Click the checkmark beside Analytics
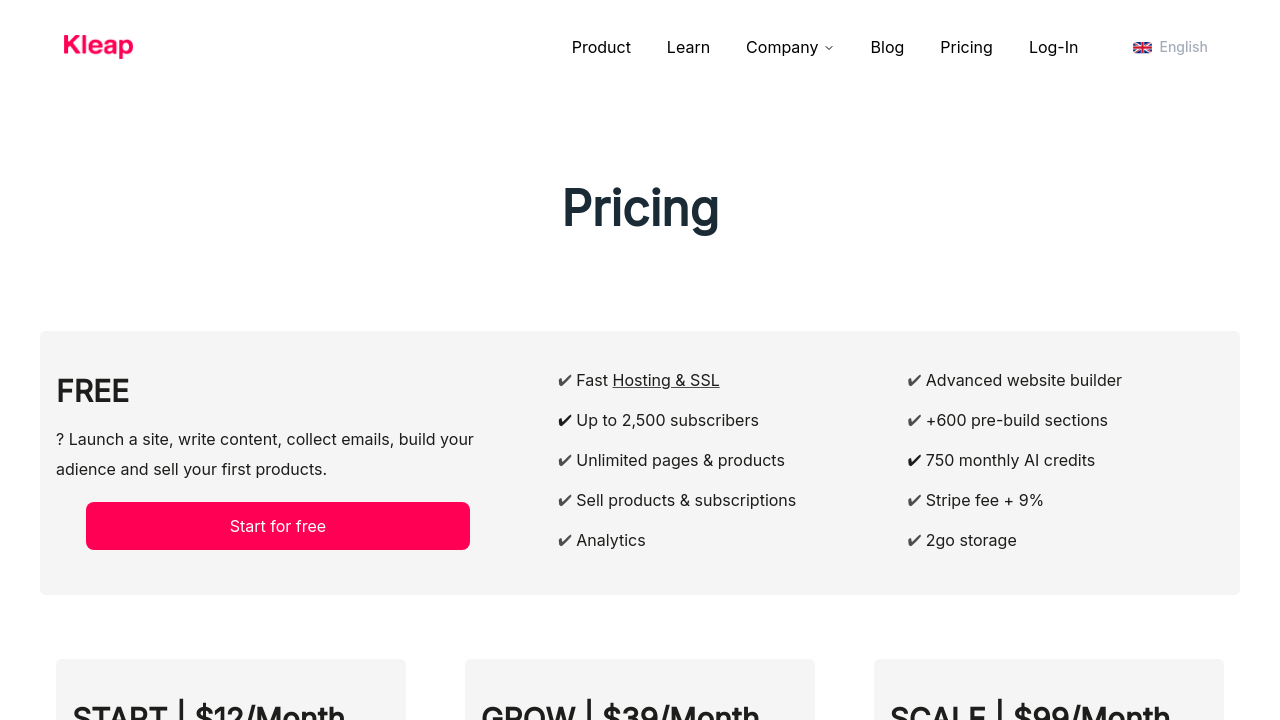The height and width of the screenshot is (720, 1280). 564,540
